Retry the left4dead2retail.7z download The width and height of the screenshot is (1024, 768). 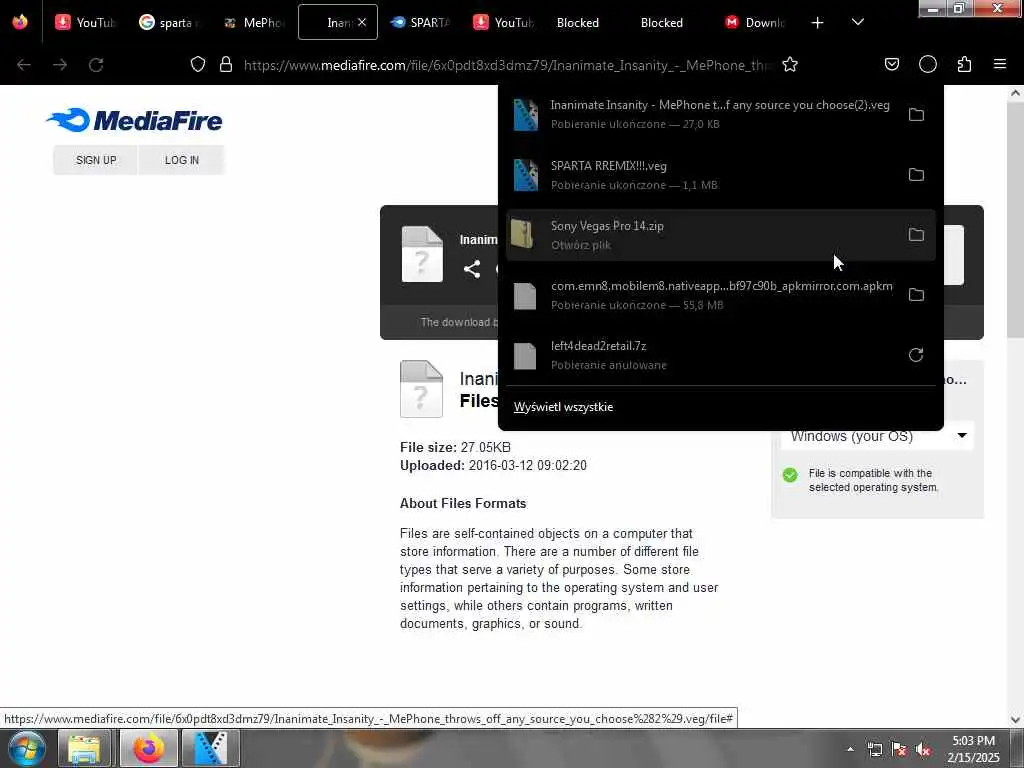[916, 355]
